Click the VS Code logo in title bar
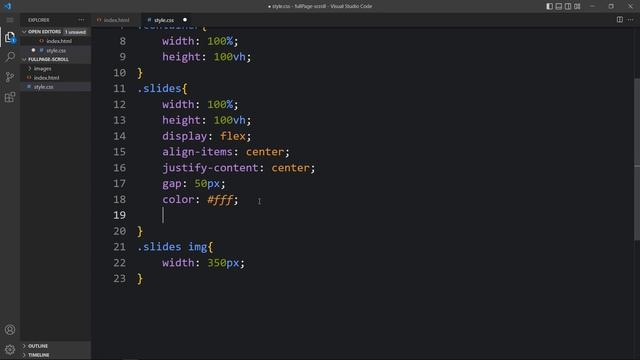Image resolution: width=640 pixels, height=360 pixels. [x=8, y=6]
